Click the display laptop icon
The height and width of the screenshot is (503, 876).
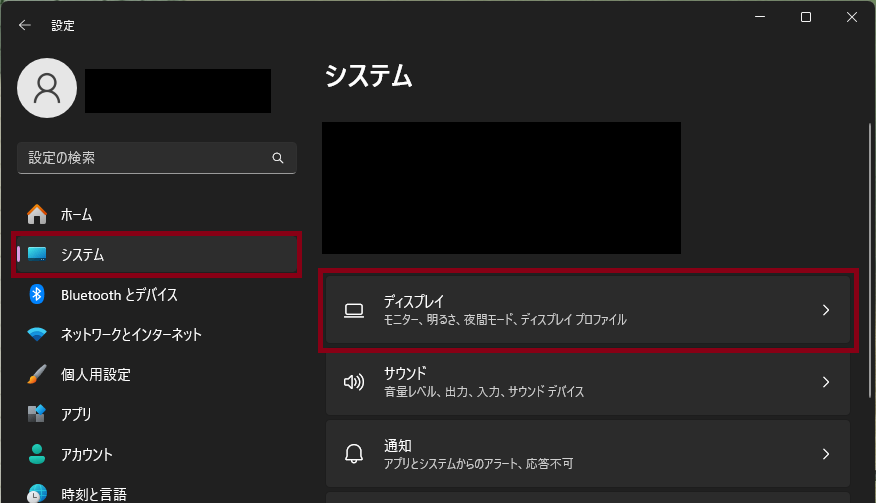[x=353, y=310]
